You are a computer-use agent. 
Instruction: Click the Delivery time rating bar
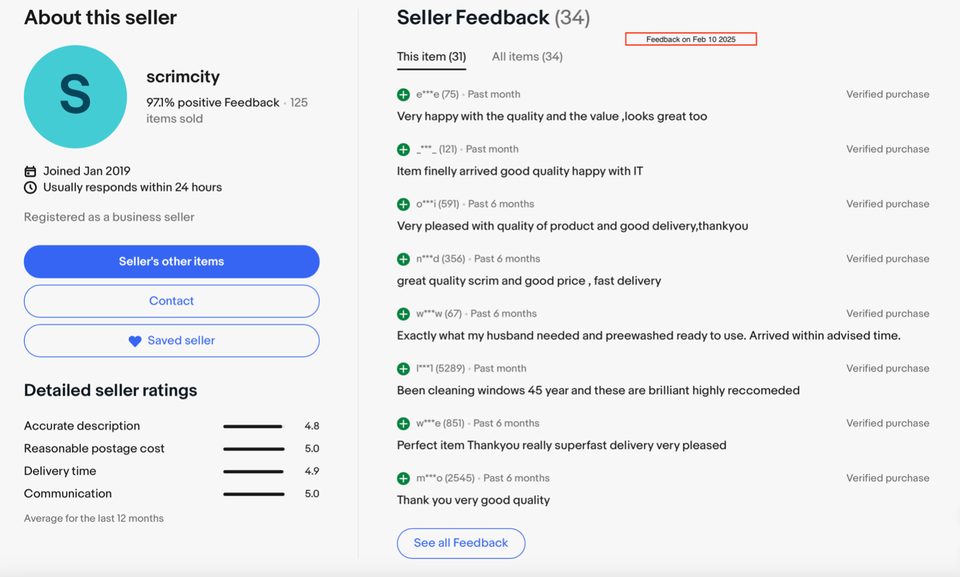pos(253,471)
